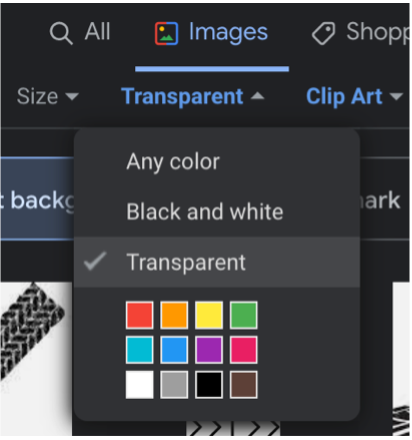Switch to the All search tab
412x440 pixels.
(80, 33)
